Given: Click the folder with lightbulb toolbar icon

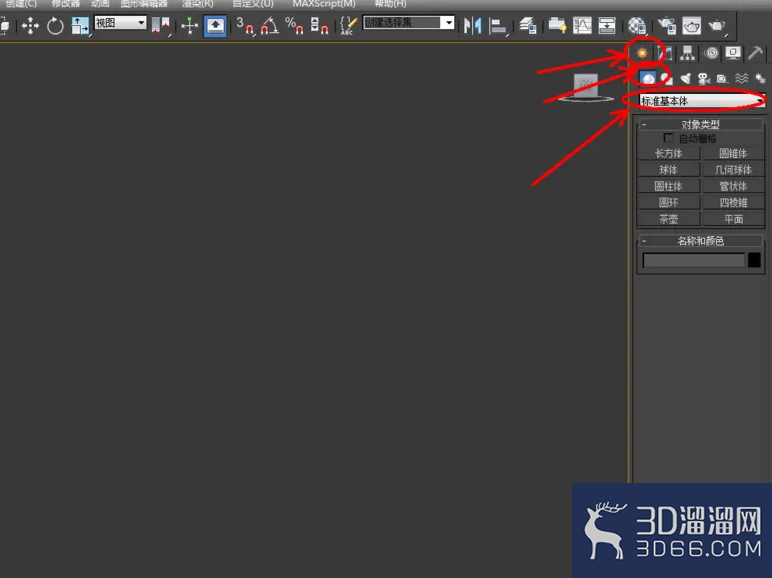Looking at the screenshot, I should 557,26.
